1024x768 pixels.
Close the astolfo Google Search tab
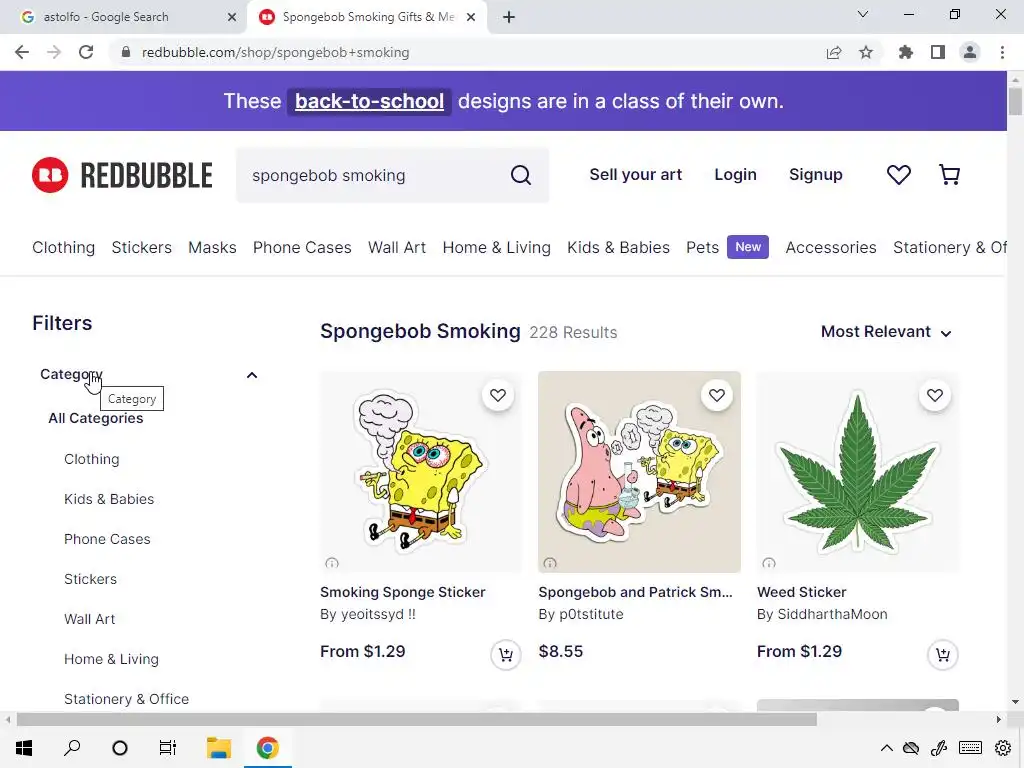click(232, 17)
